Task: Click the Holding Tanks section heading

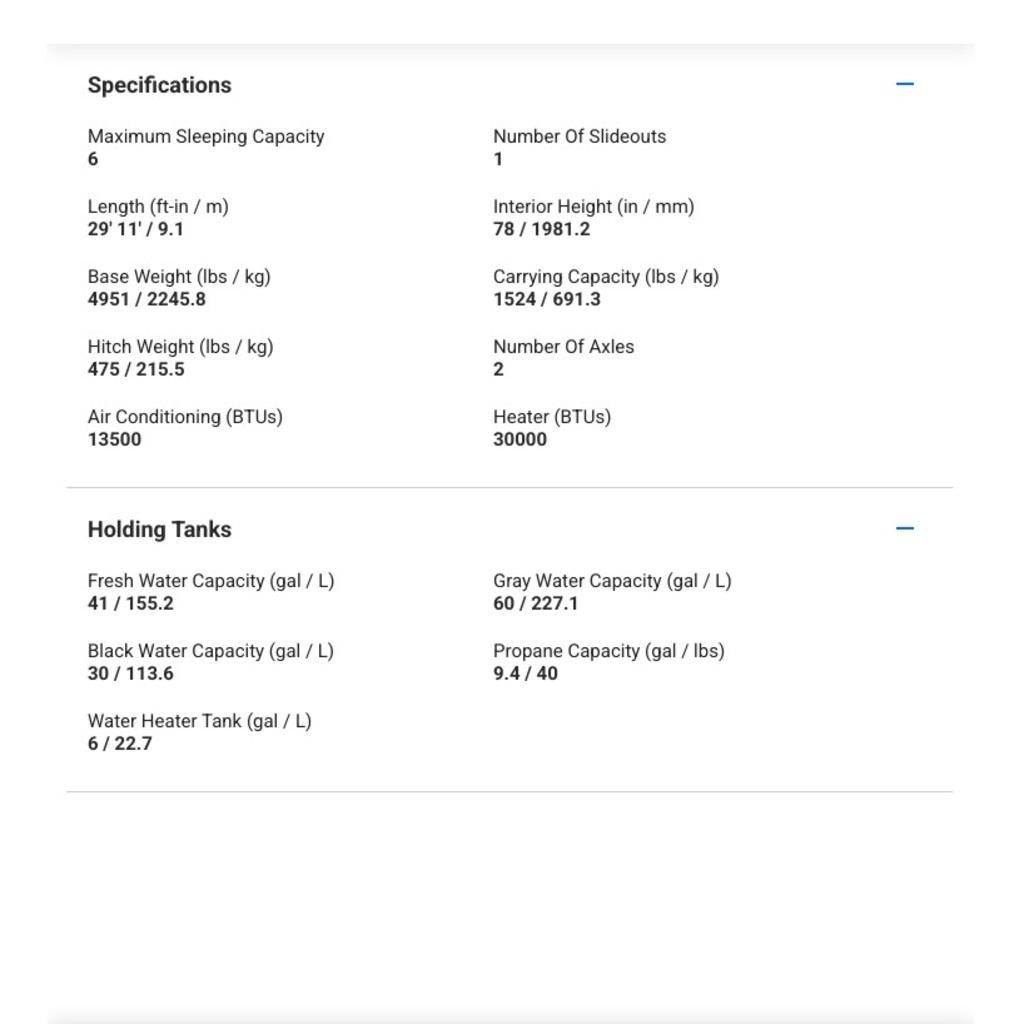Action: pyautogui.click(x=159, y=530)
